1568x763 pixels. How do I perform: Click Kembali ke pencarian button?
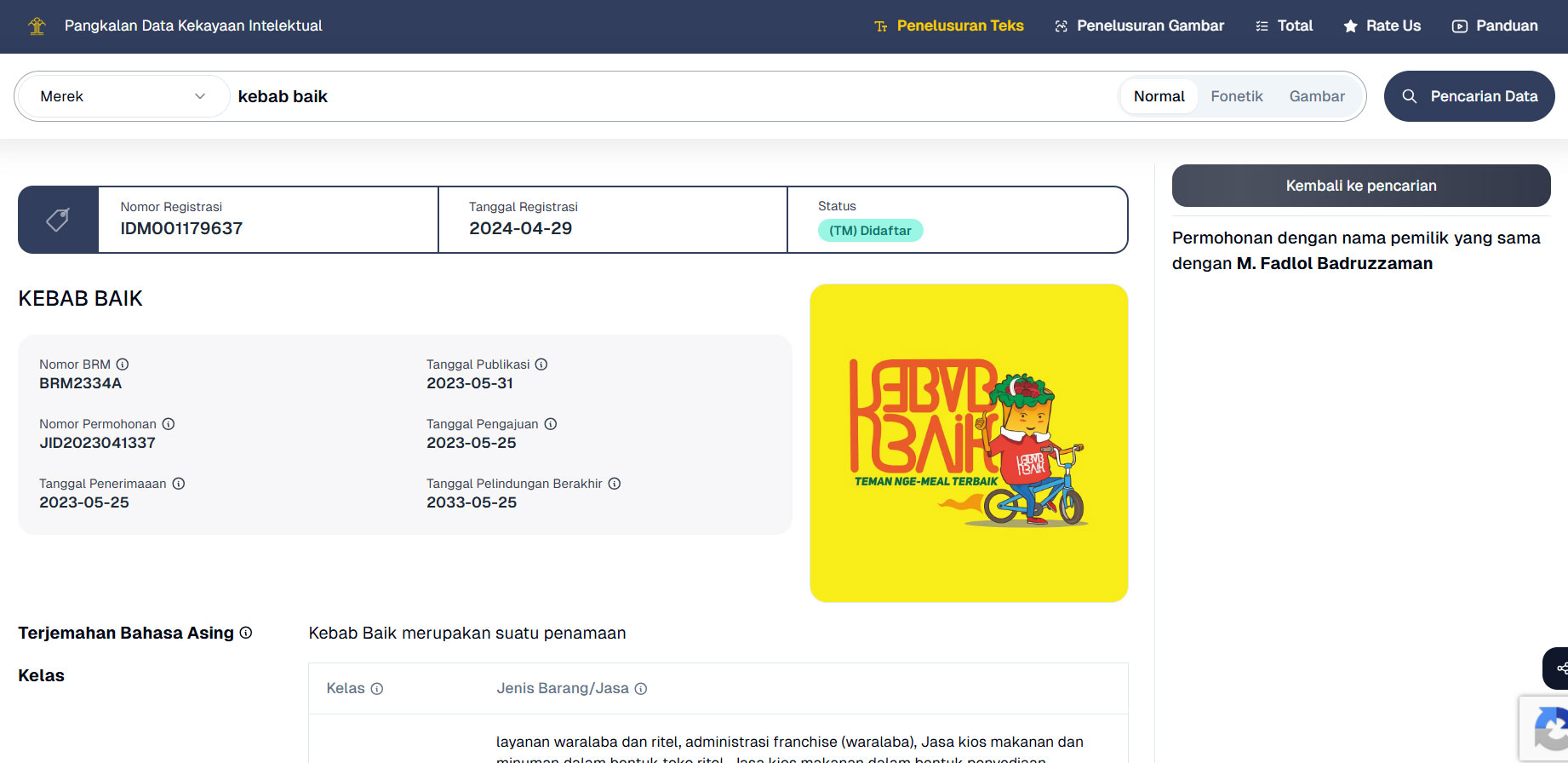[1361, 186]
